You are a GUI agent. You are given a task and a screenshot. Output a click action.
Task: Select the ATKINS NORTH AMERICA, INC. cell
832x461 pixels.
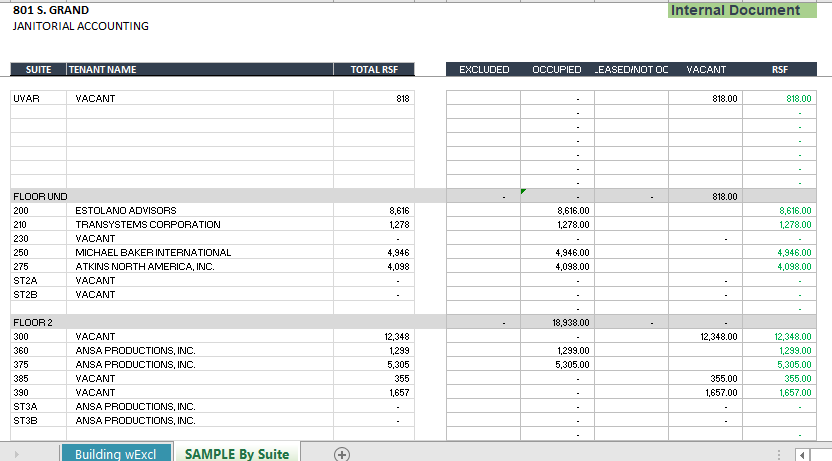tap(200, 266)
